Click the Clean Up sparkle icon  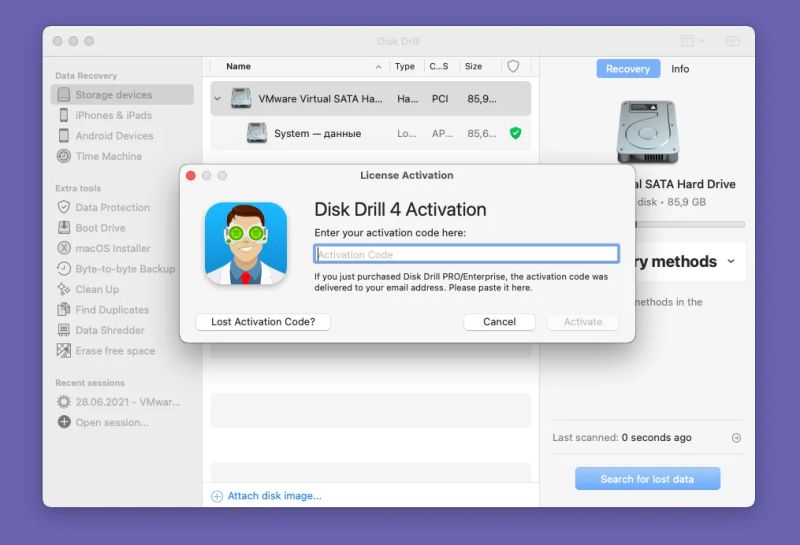pos(64,289)
